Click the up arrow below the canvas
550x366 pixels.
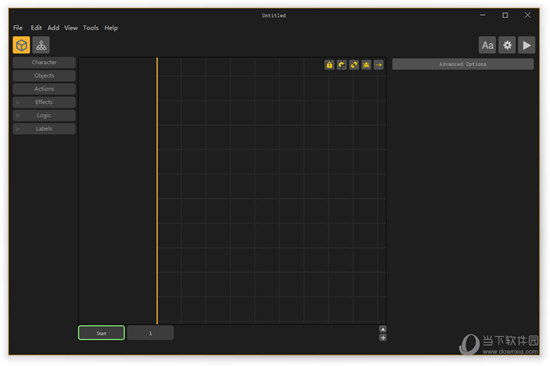[x=383, y=329]
